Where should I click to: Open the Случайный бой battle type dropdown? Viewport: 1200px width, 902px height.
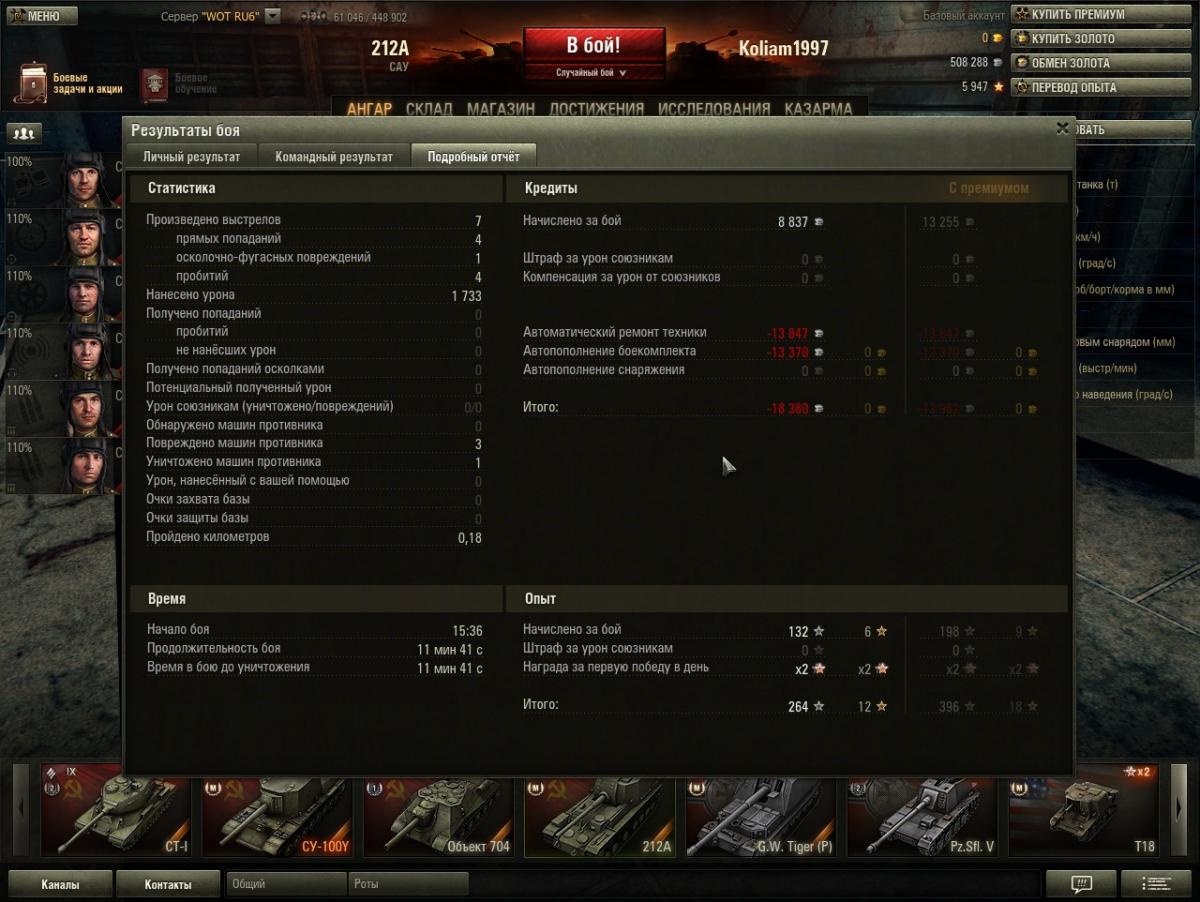[x=593, y=73]
